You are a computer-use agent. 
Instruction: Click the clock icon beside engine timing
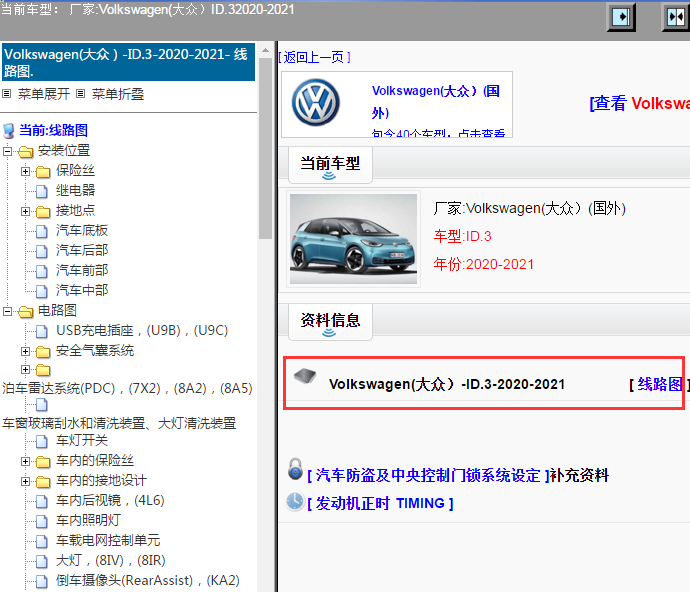point(295,502)
